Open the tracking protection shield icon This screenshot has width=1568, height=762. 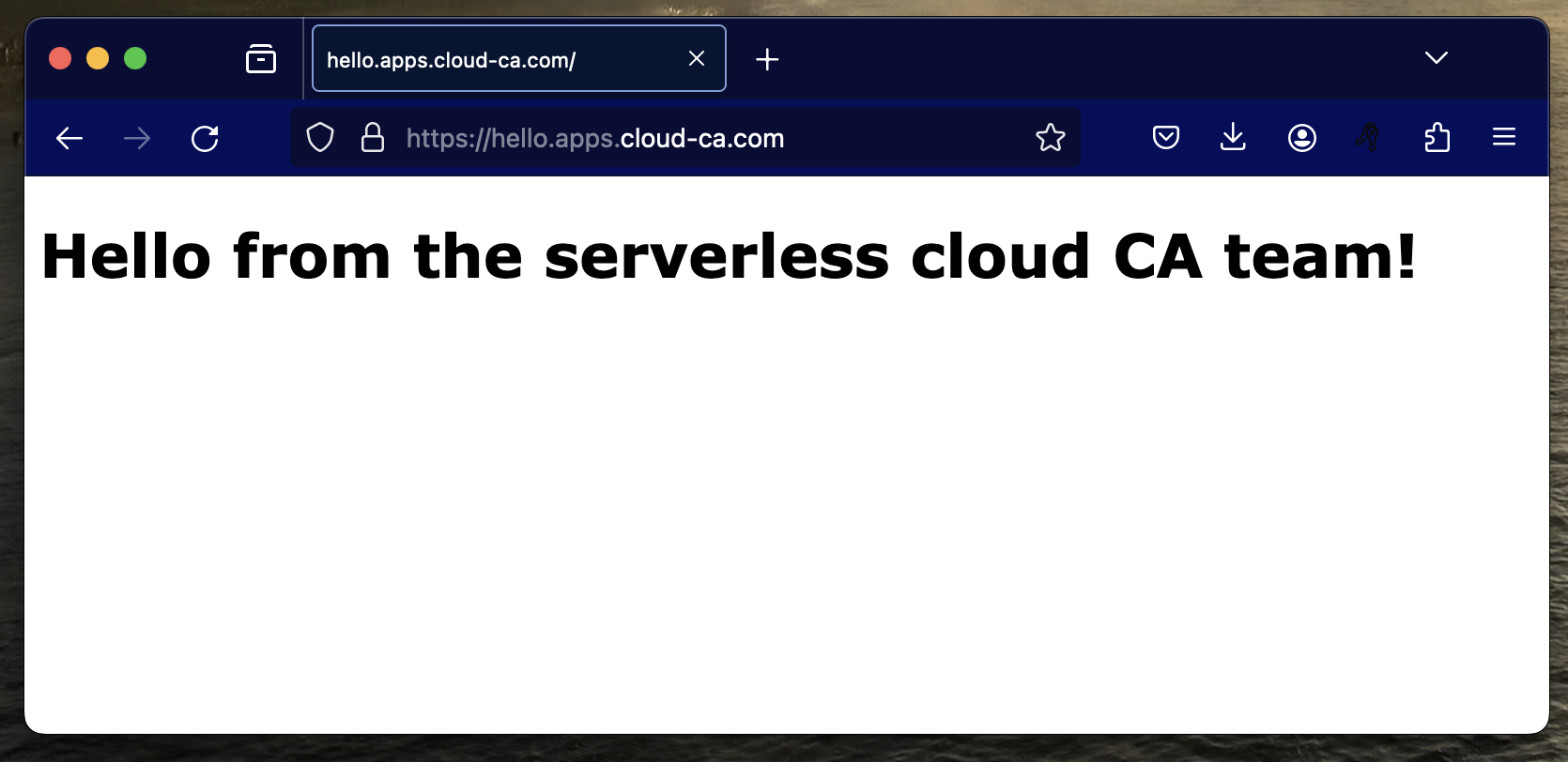tap(320, 138)
